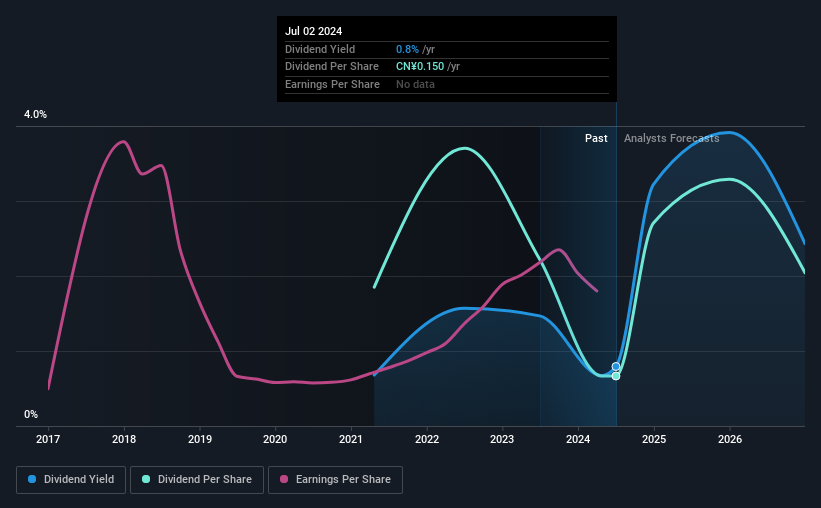
Task: Click the 4.0% y-axis label
Action: pyautogui.click(x=35, y=114)
